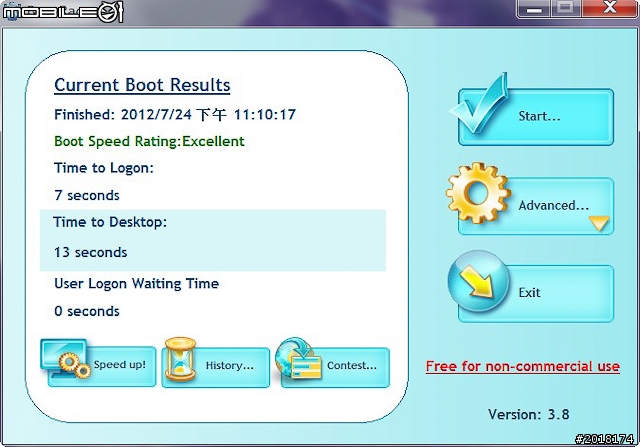Click the Exit button
This screenshot has height=447, width=640.
coord(536,294)
